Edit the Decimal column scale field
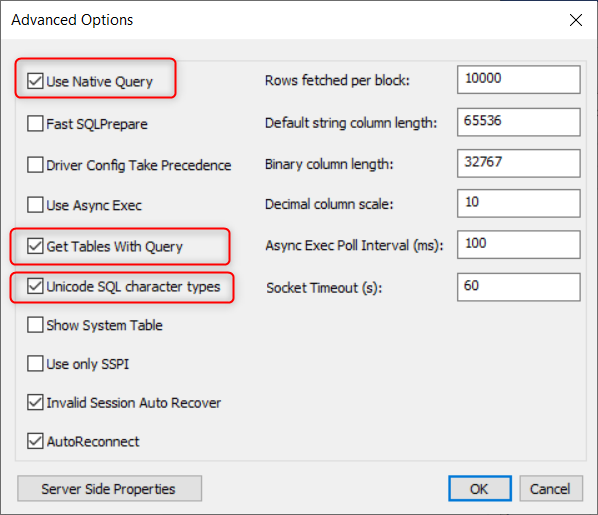This screenshot has width=598, height=515. coord(519,203)
